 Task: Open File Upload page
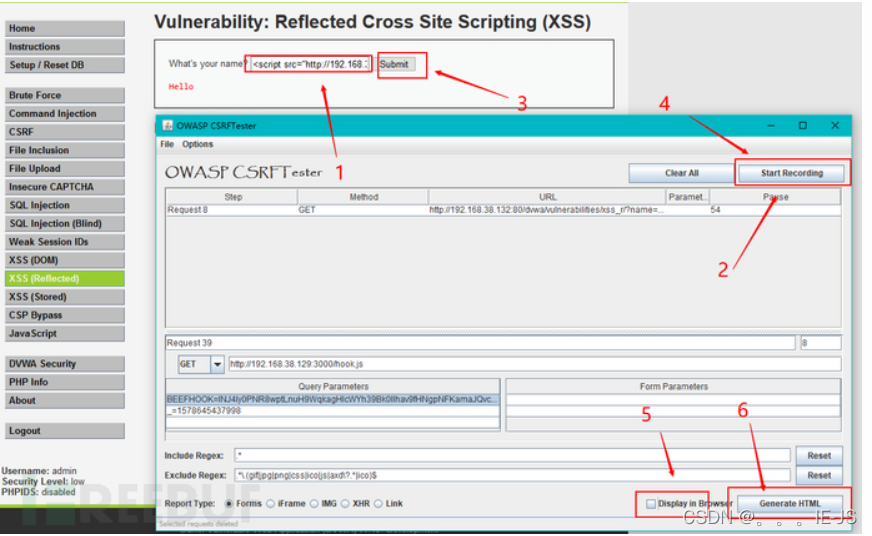pos(65,168)
